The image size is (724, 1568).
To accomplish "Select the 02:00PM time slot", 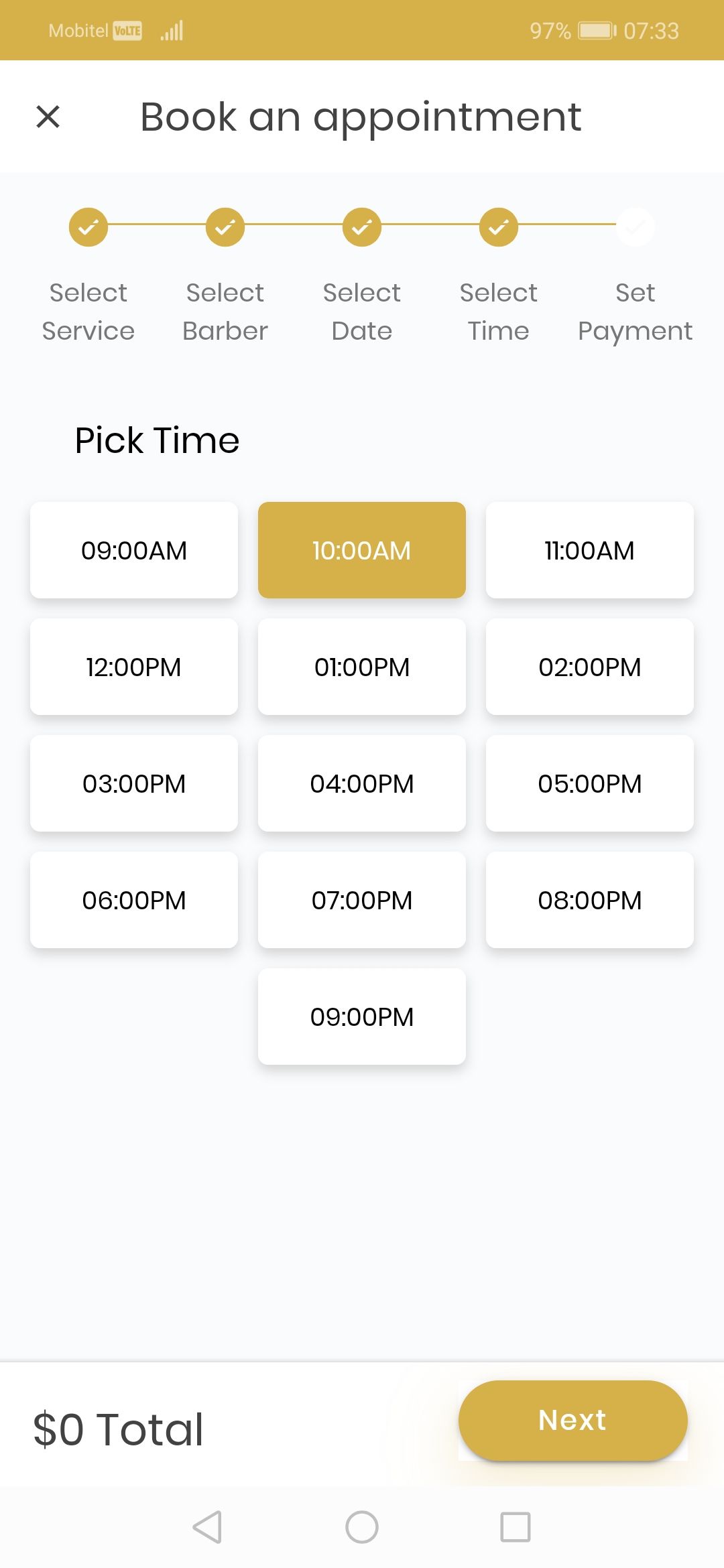I will click(589, 667).
